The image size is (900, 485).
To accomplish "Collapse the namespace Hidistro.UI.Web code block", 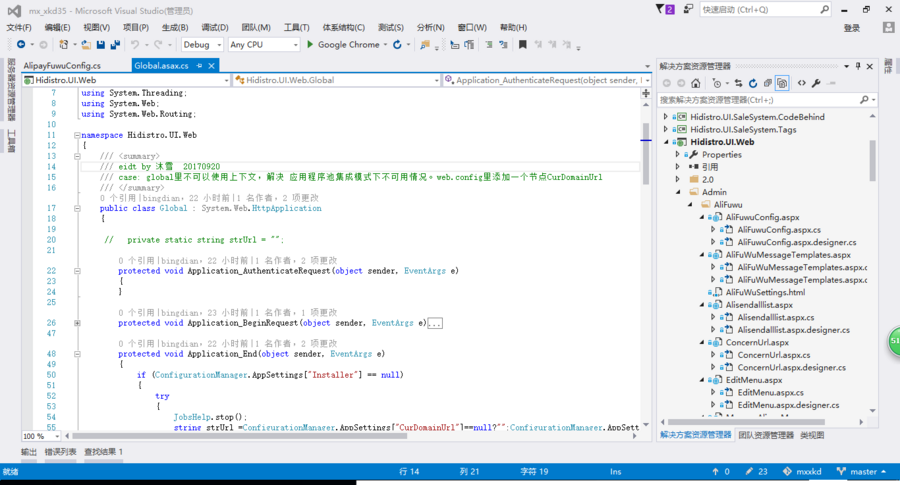I will pos(77,135).
